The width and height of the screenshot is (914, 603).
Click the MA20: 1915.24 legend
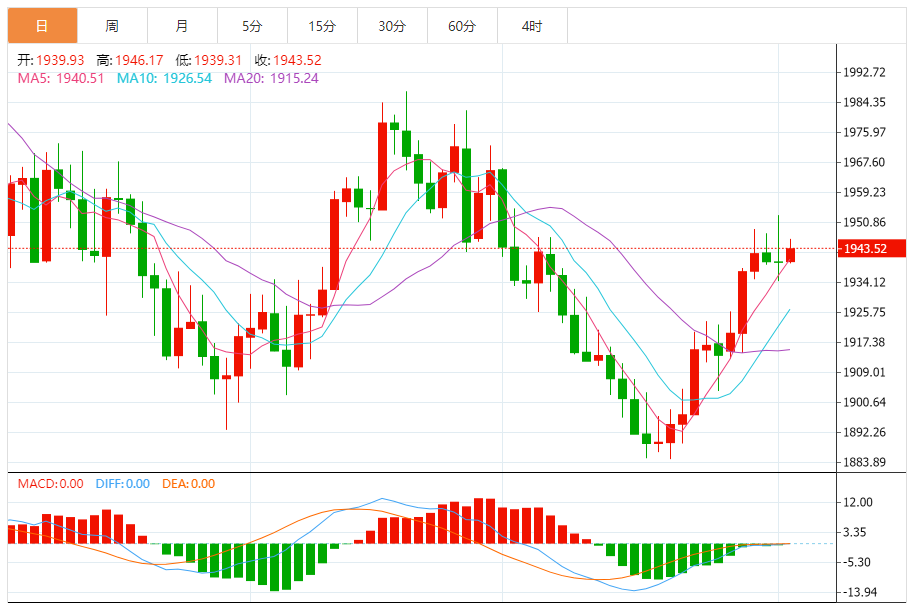point(272,78)
